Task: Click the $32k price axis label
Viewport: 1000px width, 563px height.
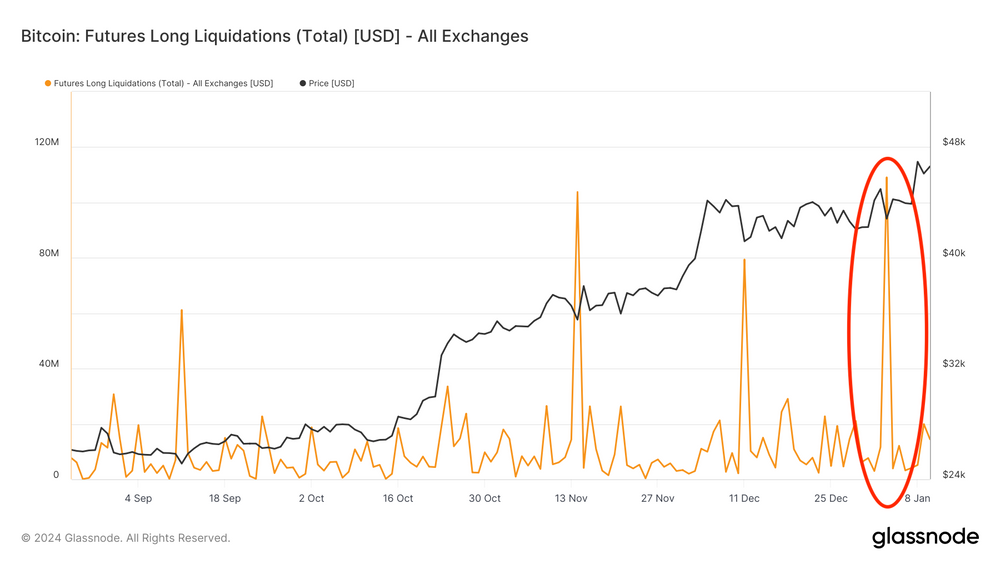Action: 954,364
